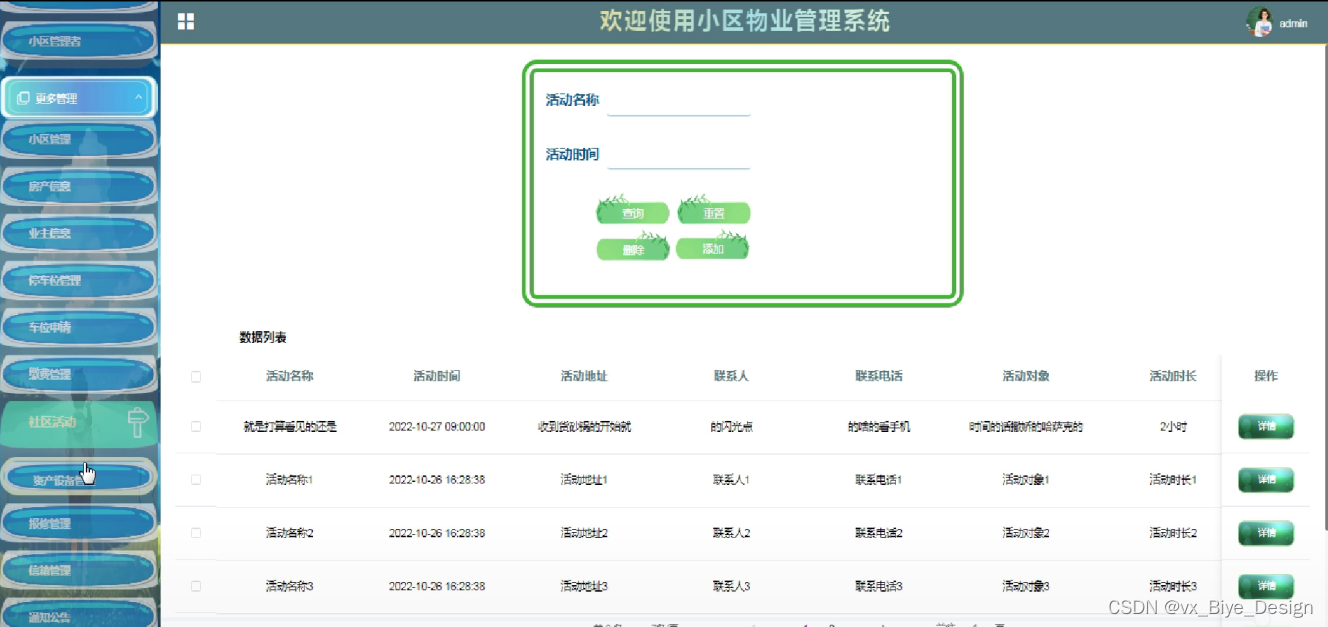Open 小区管理 sidebar item

tap(79, 140)
